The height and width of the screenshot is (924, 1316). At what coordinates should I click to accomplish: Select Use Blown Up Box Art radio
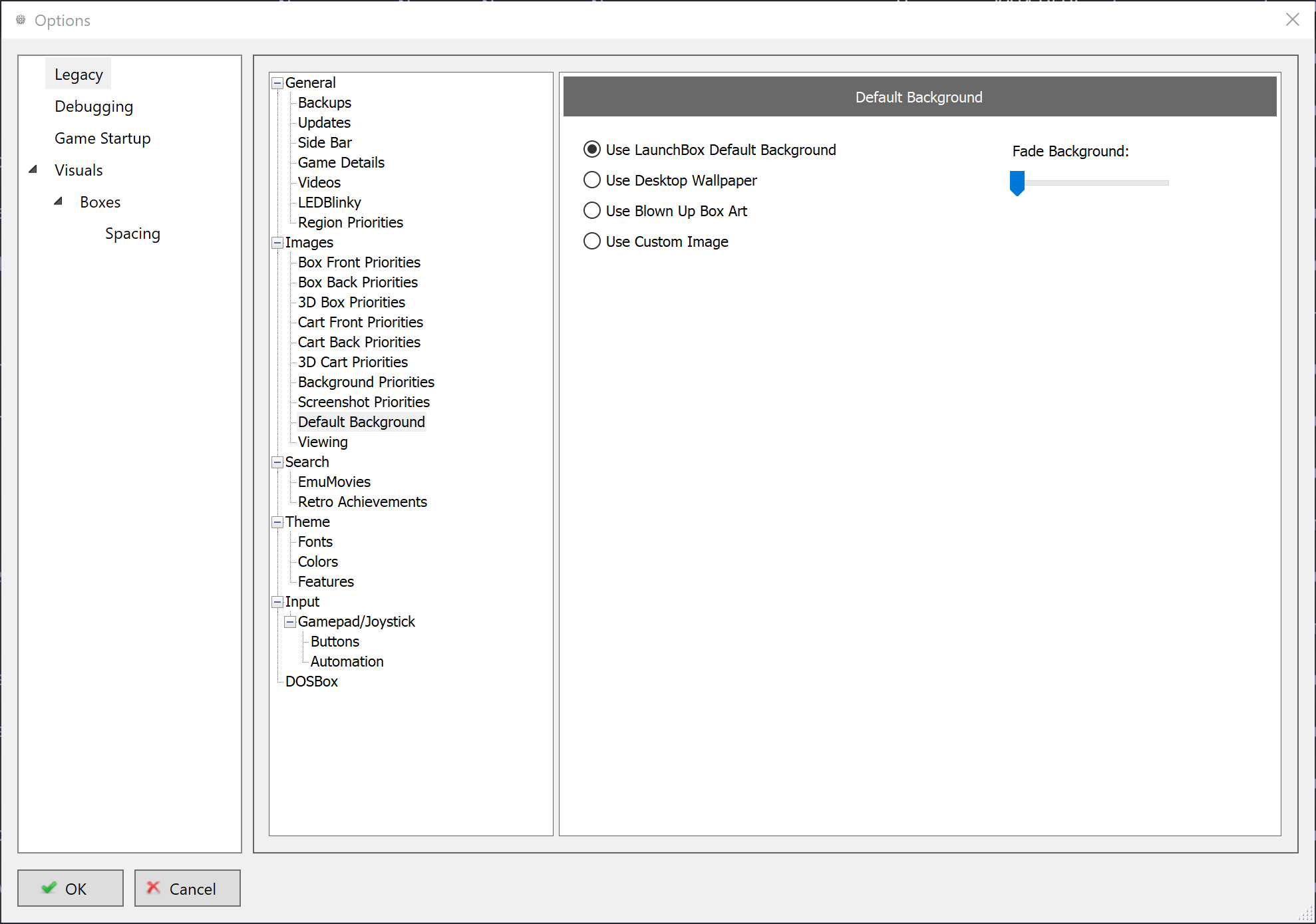(x=592, y=211)
